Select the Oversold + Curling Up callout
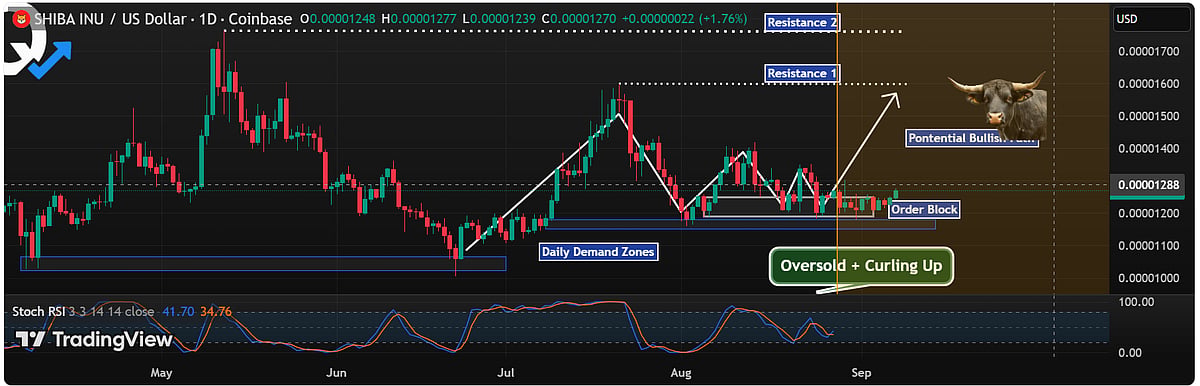 (861, 267)
